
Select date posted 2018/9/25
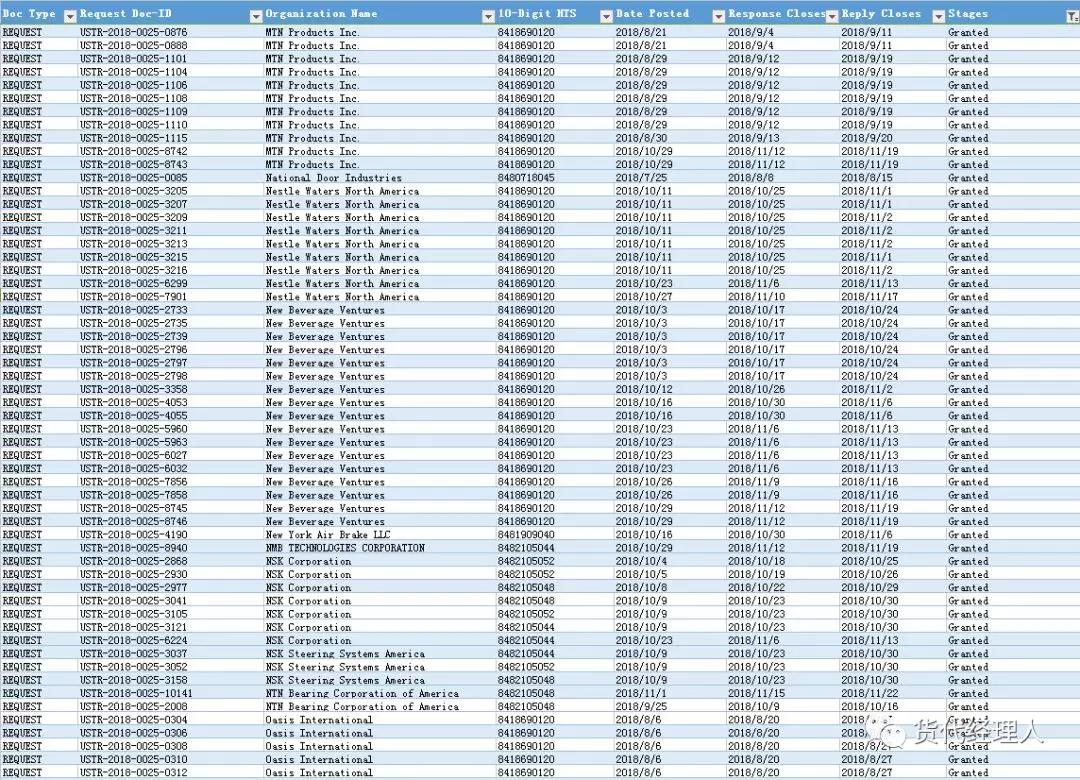click(641, 707)
